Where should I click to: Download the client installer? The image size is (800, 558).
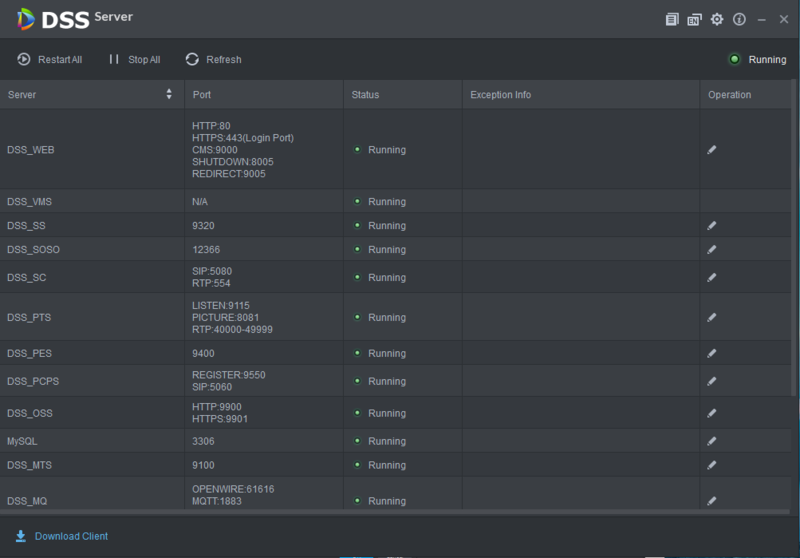62,536
